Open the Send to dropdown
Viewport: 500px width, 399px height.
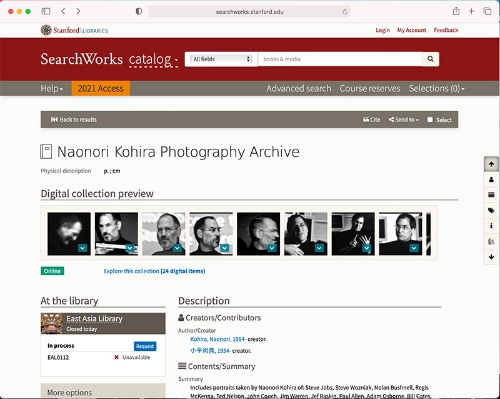click(x=403, y=119)
